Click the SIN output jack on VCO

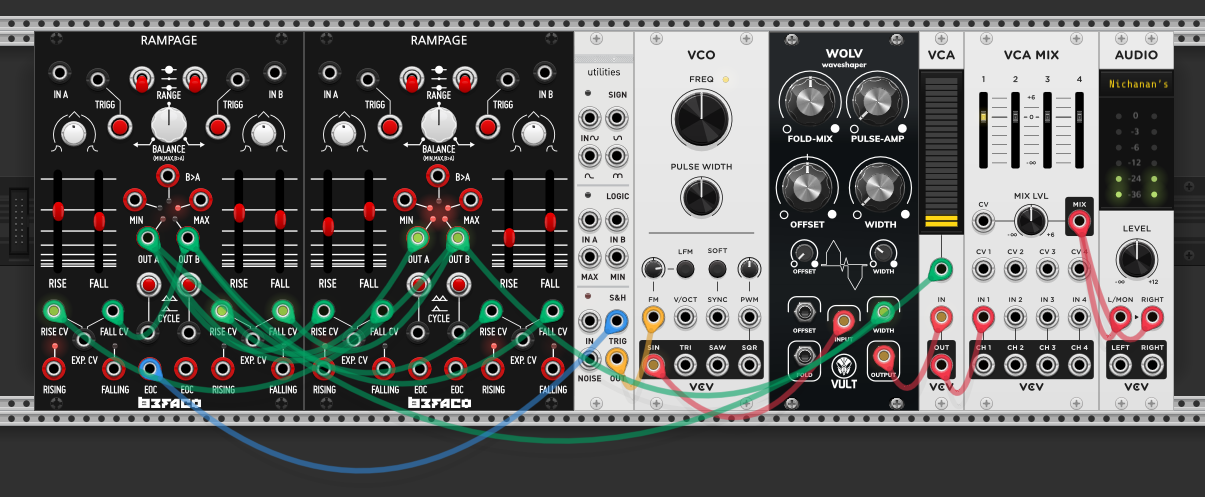point(654,365)
